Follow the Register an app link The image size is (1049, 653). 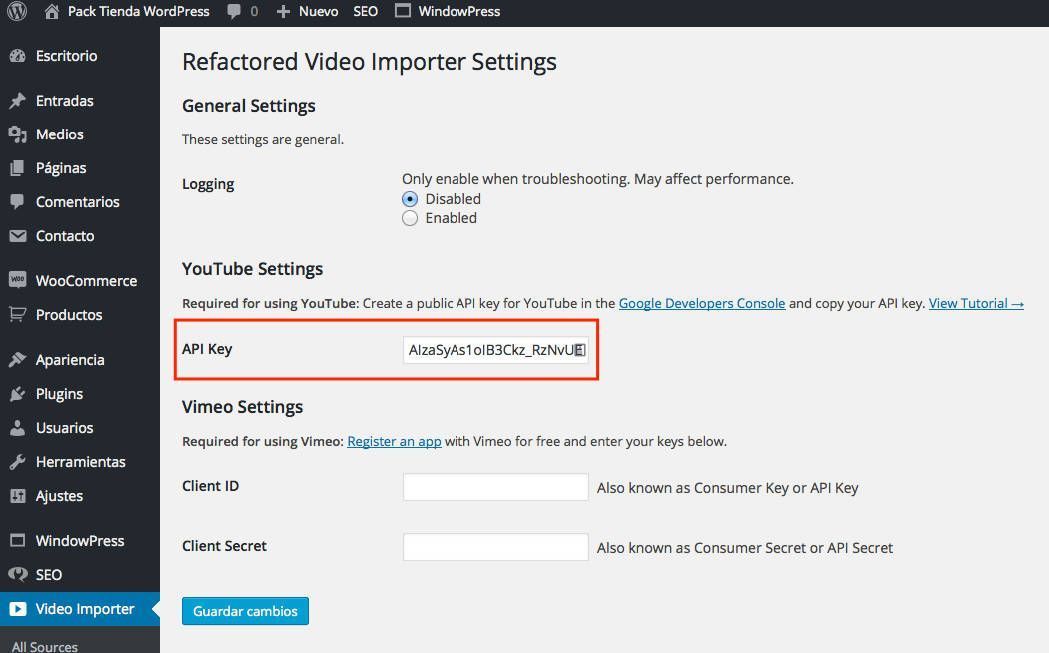[x=394, y=442]
